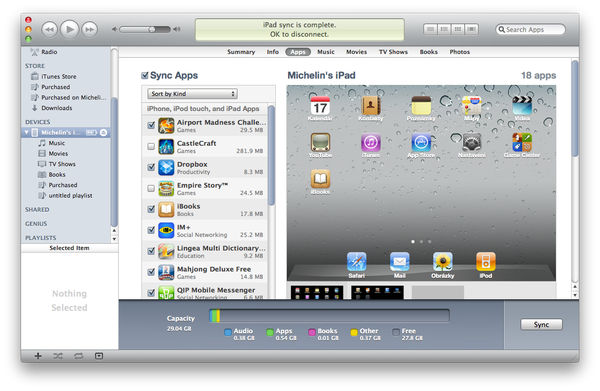Image resolution: width=600 pixels, height=391 pixels.
Task: Select the Poznámky notes icon
Action: (421, 106)
